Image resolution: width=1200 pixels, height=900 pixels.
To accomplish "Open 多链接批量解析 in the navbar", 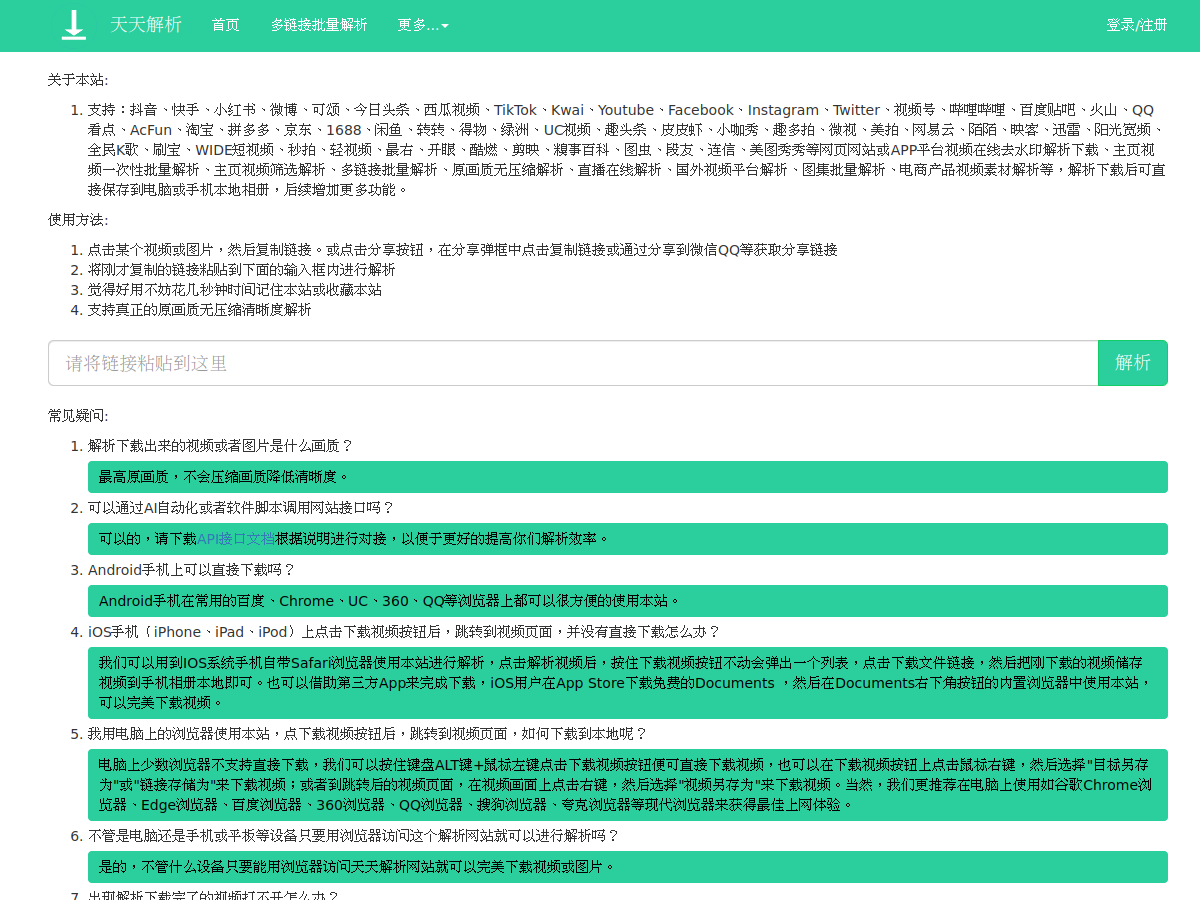I will tap(319, 25).
